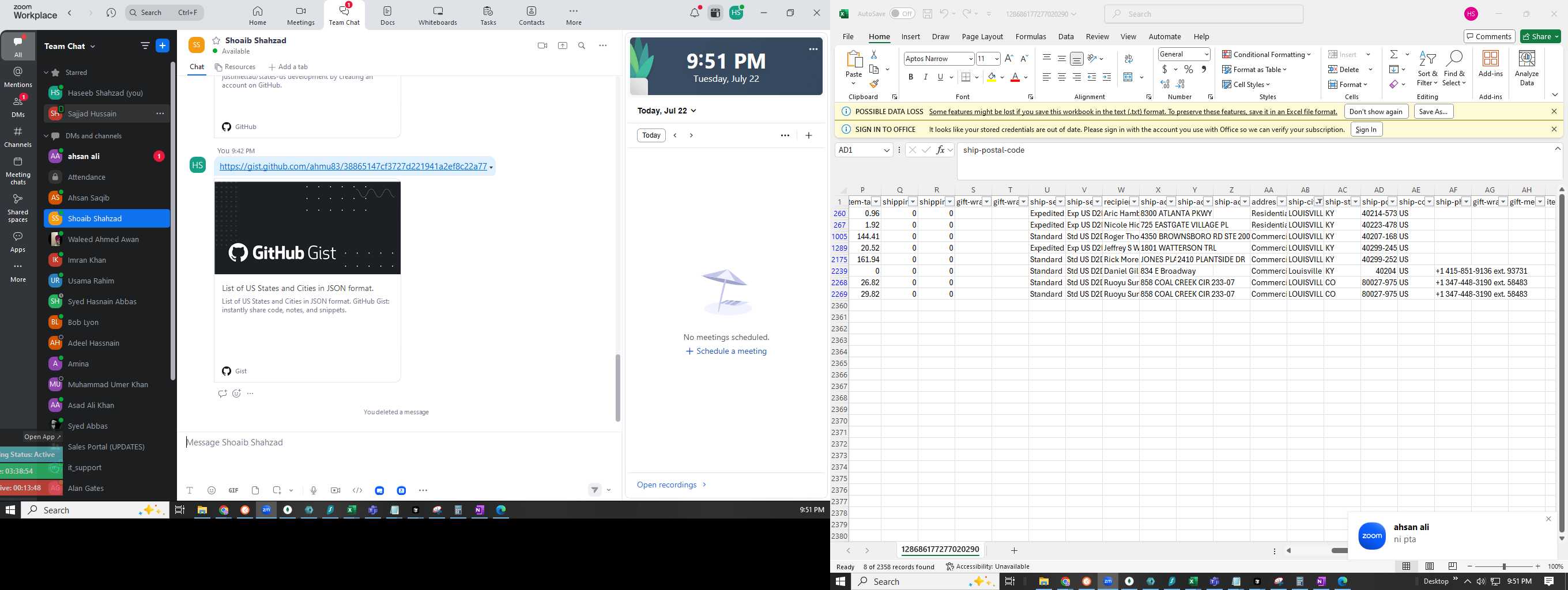1568x590 pixels.
Task: Click the Schedule a meeting link
Action: click(x=726, y=351)
